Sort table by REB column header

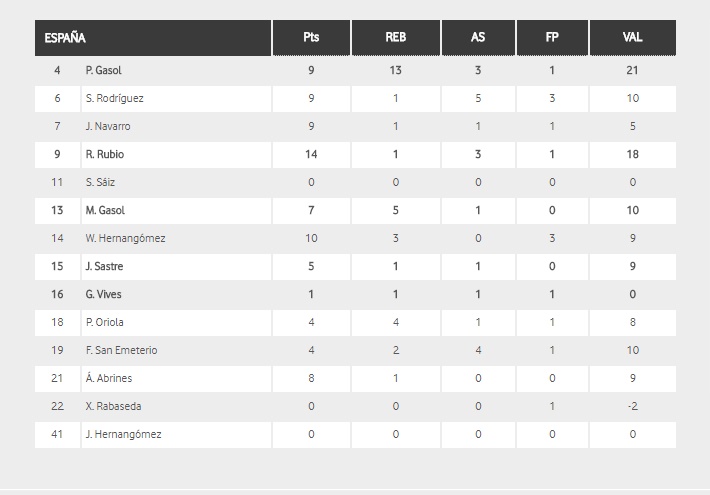click(x=396, y=38)
